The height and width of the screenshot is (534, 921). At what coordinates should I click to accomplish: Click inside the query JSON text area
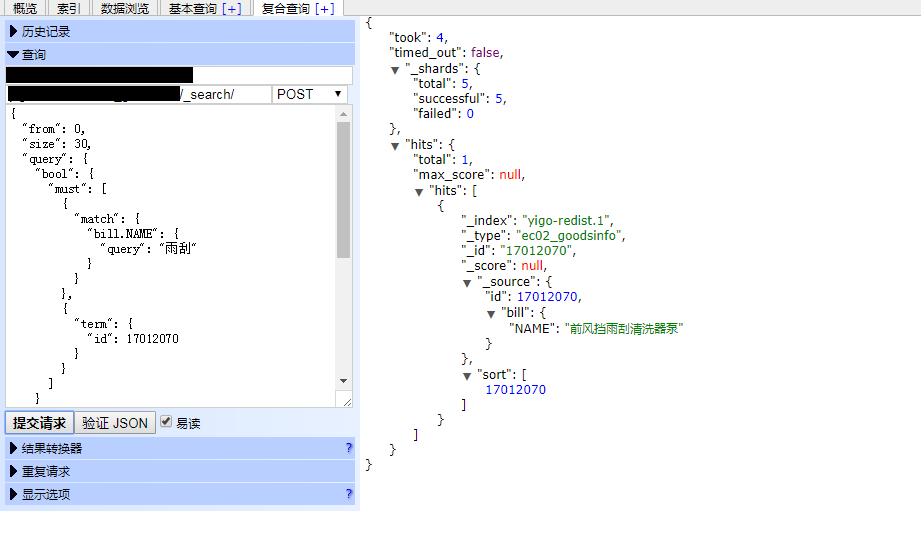(170, 256)
